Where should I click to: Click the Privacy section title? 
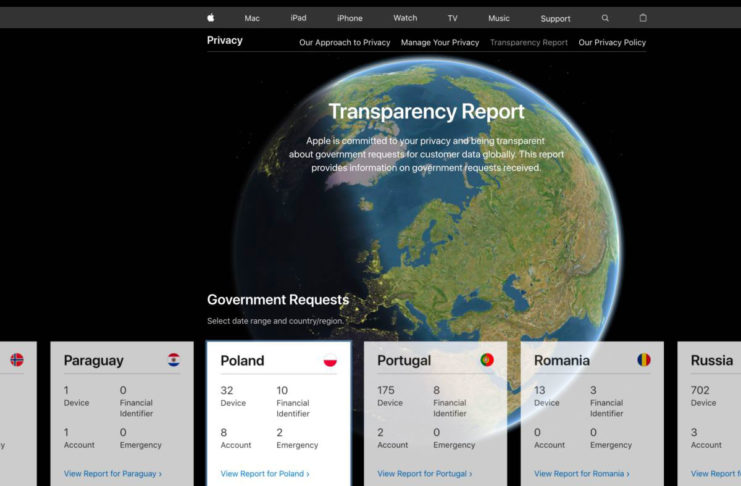224,41
